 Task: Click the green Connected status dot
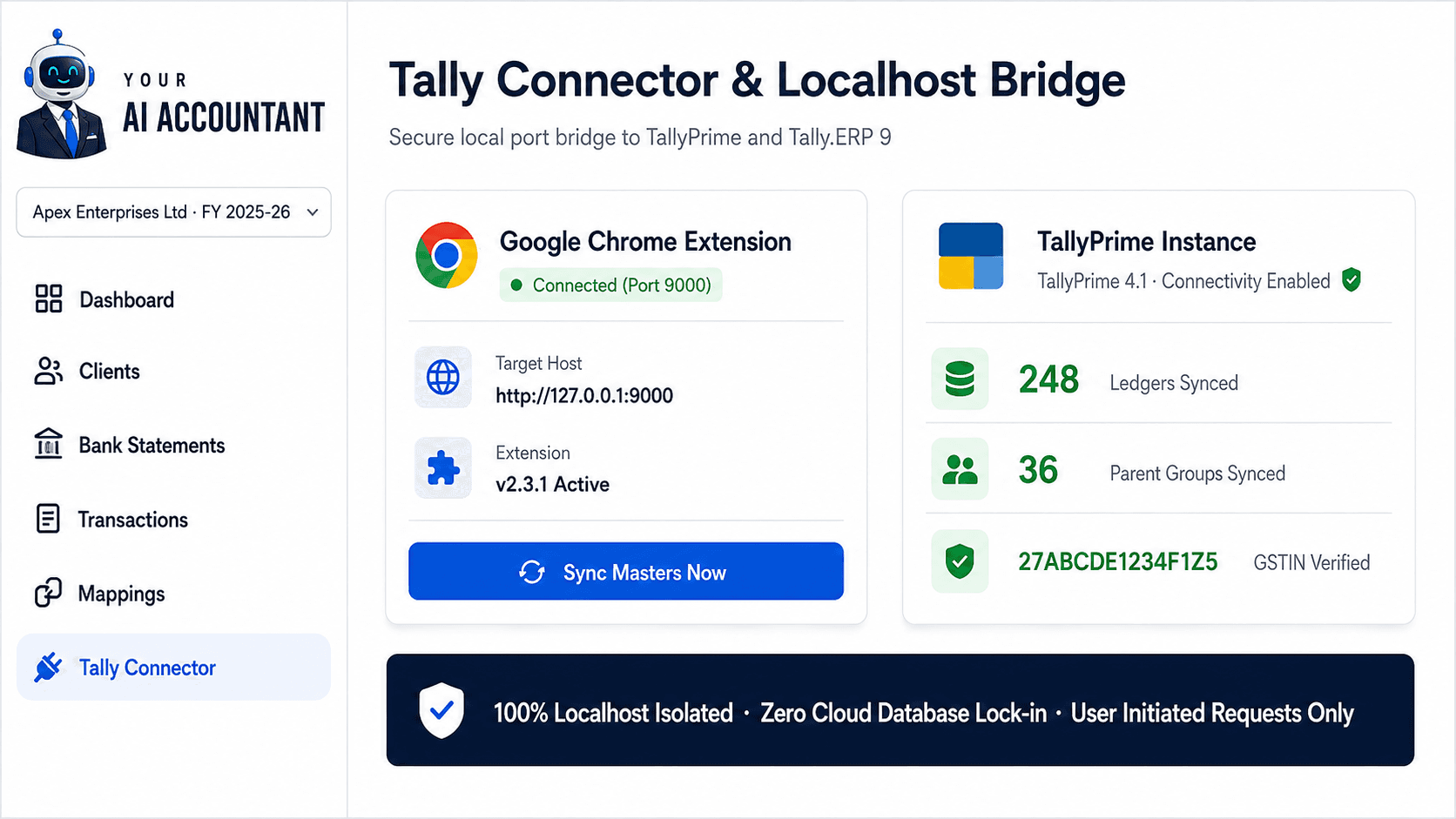tap(516, 285)
